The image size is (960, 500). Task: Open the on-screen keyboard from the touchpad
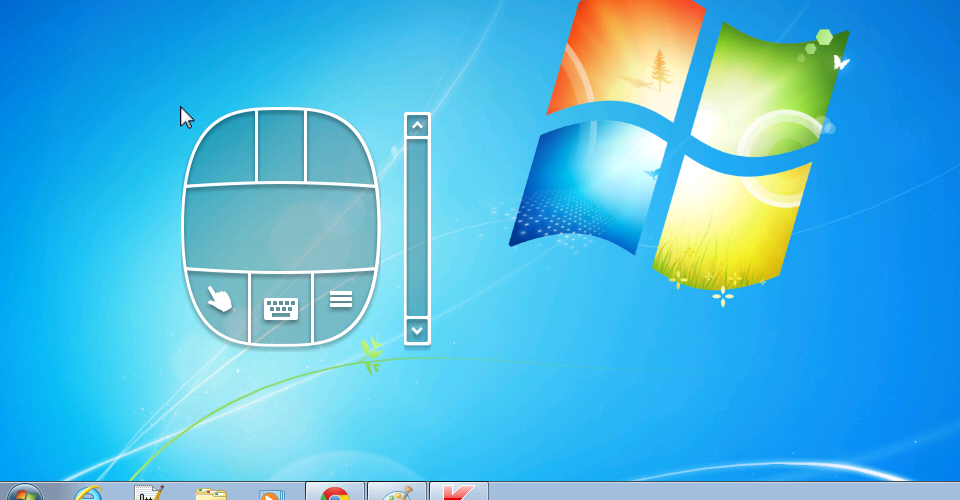281,308
